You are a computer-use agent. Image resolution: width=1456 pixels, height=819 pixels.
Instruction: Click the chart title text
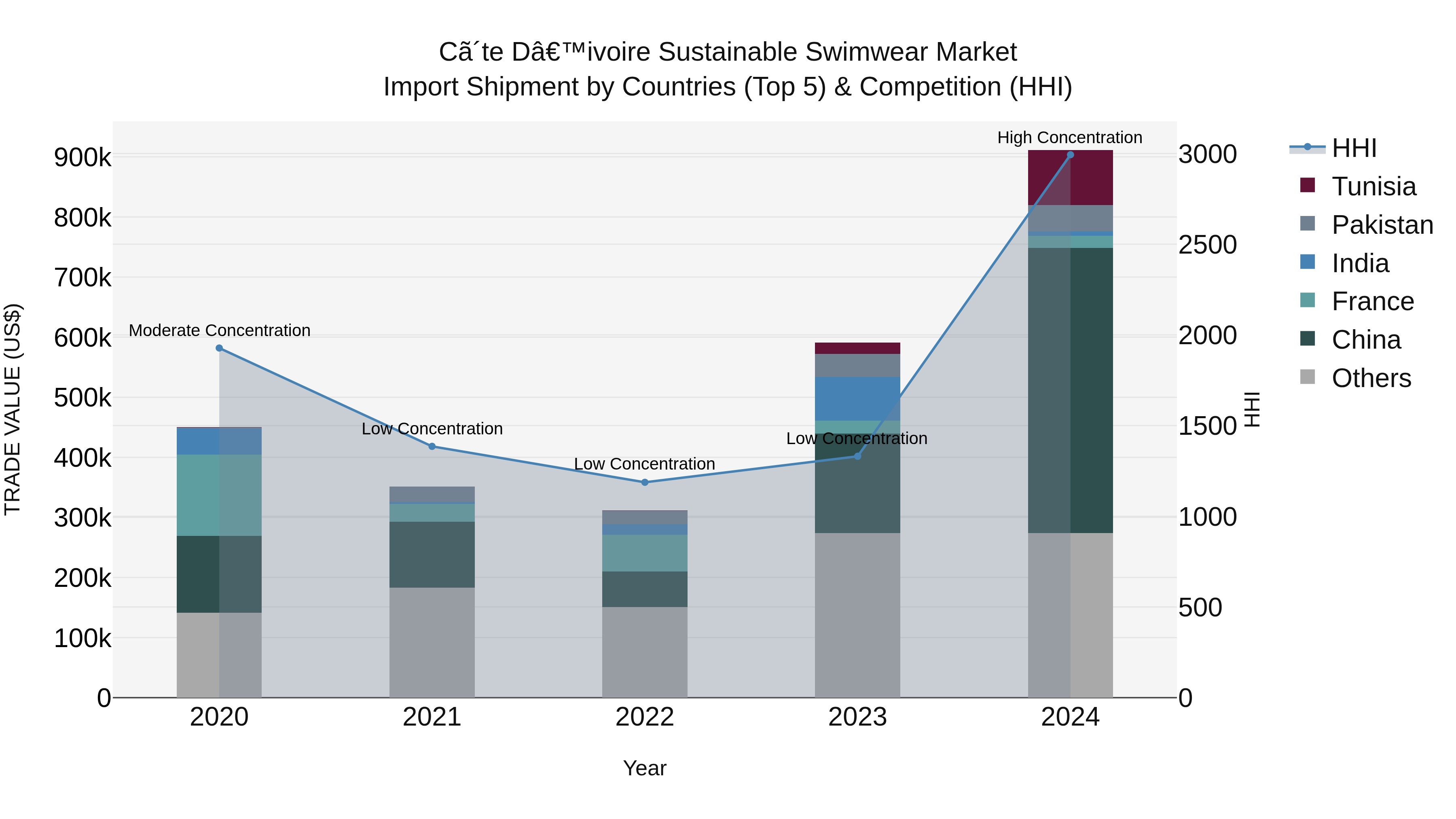pyautogui.click(x=728, y=69)
